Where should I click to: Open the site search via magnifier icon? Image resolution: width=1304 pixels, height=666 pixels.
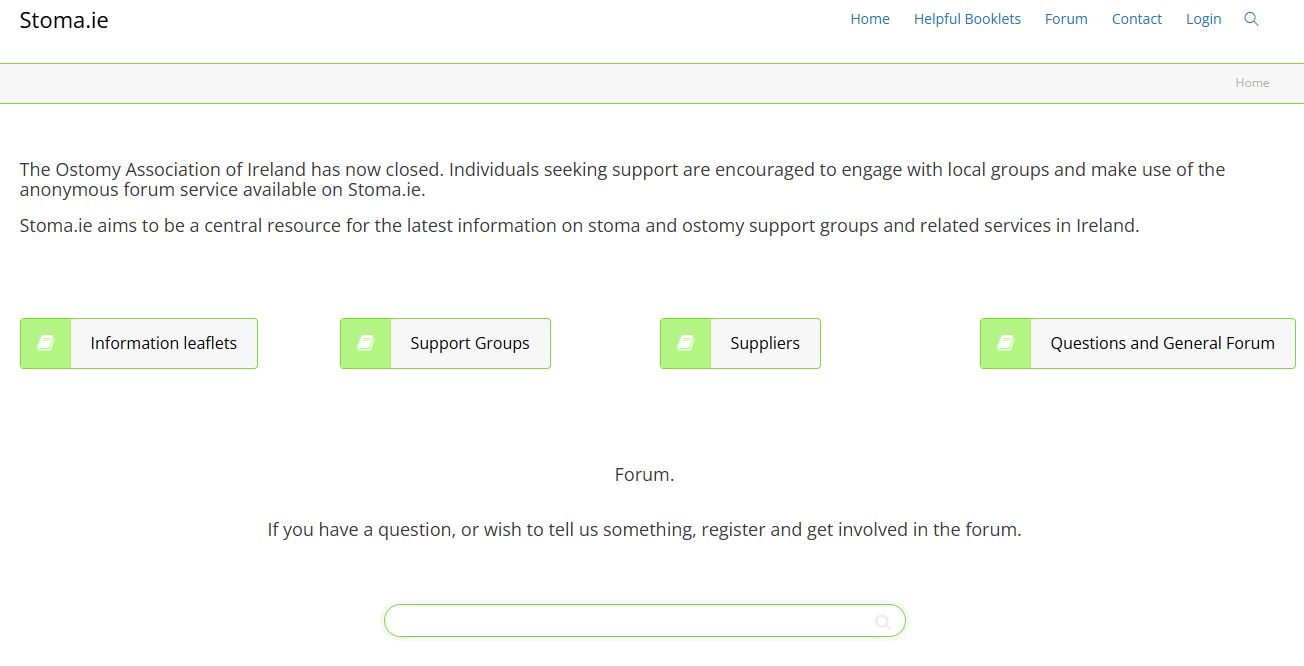(x=1252, y=19)
